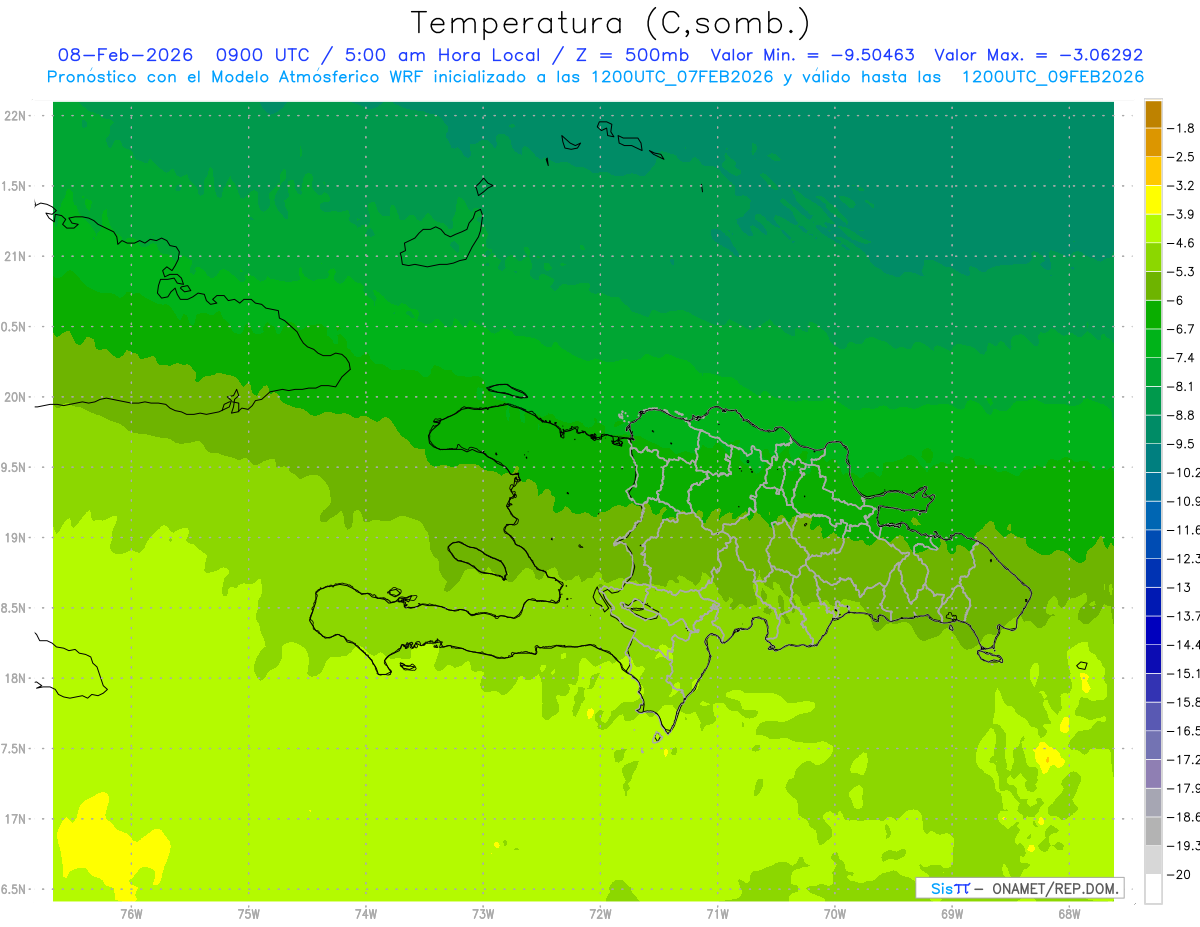Click the '74W' longitude label
Viewport: 1200px width, 927px height.
click(365, 913)
